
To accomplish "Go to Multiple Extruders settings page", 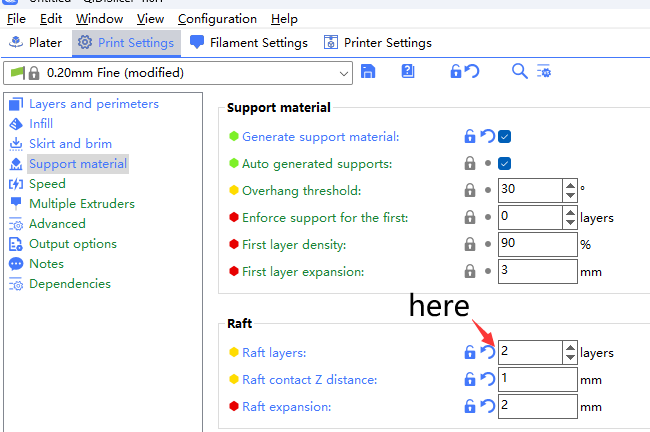I will pyautogui.click(x=81, y=204).
